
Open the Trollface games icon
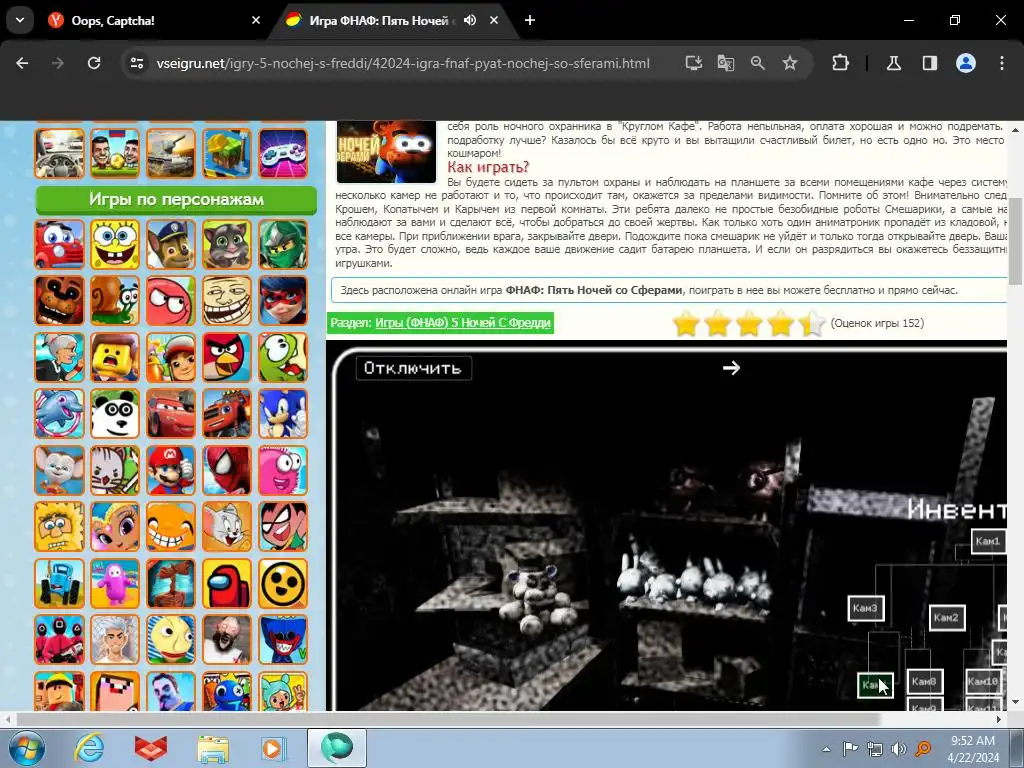227,300
